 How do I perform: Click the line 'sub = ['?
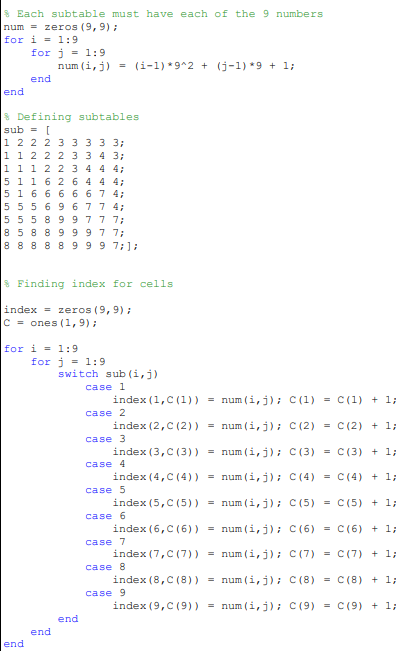[x=27, y=130]
